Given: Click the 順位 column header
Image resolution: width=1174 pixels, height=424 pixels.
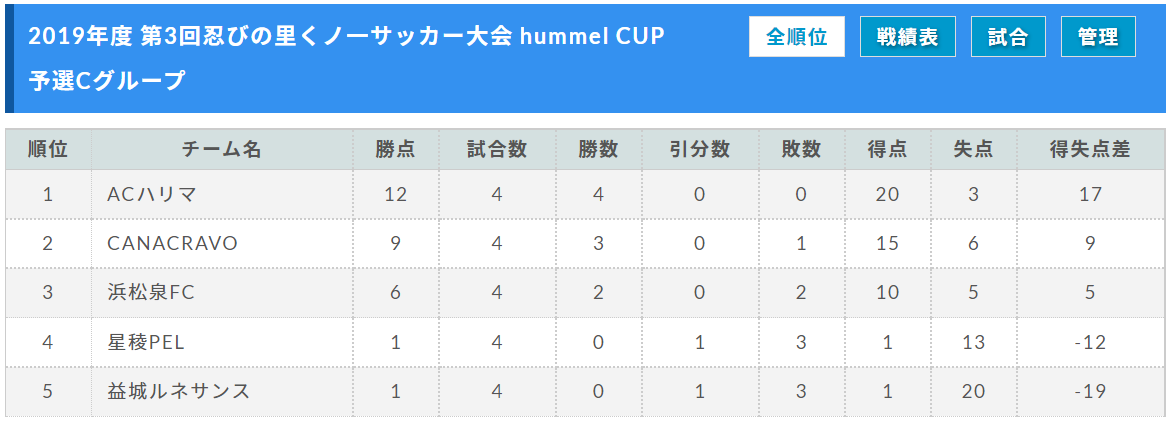Looking at the screenshot, I should point(49,150).
